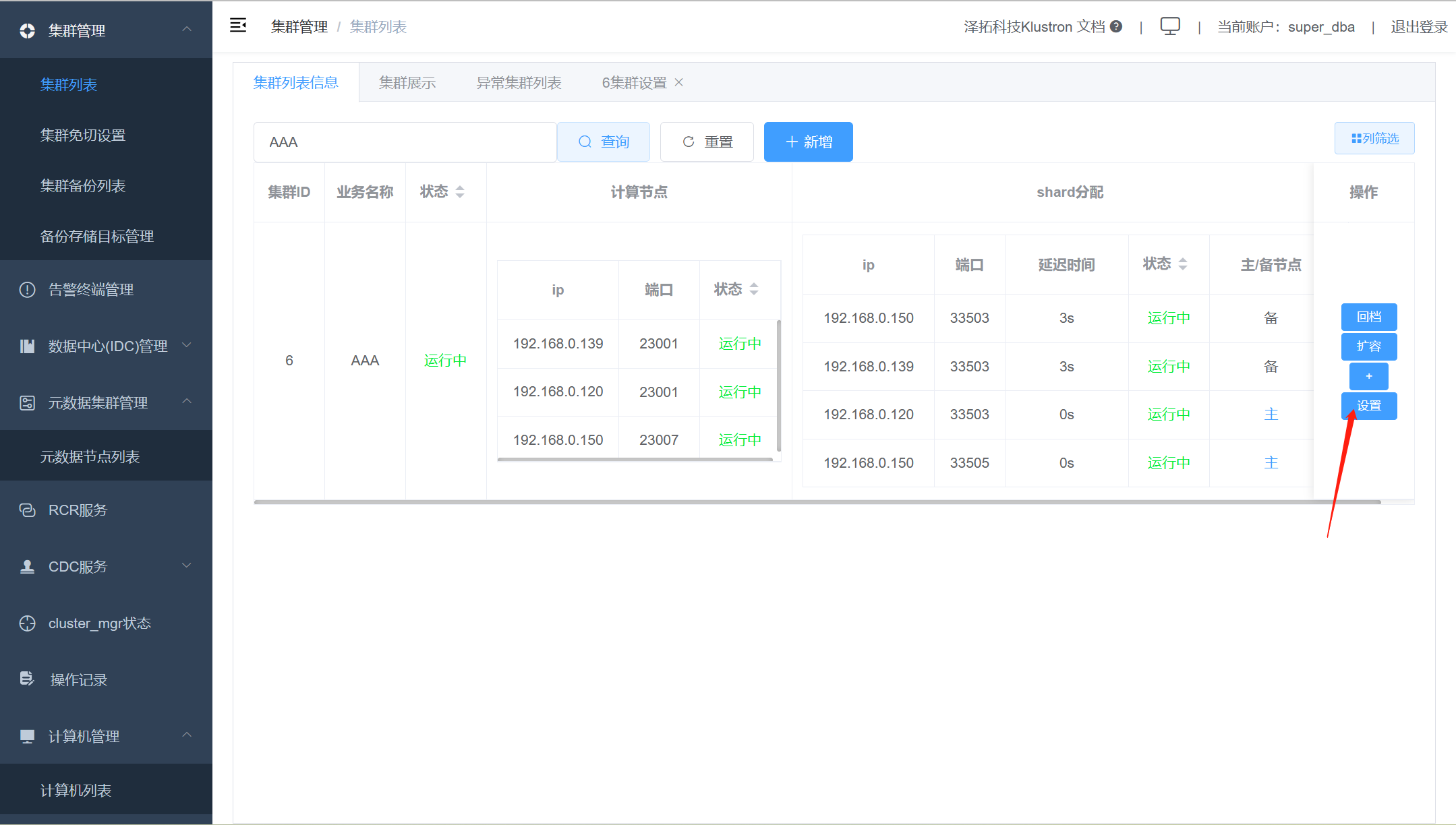Click the 主 link for port 33505 shard
Image resolution: width=1456 pixels, height=825 pixels.
pos(1271,463)
